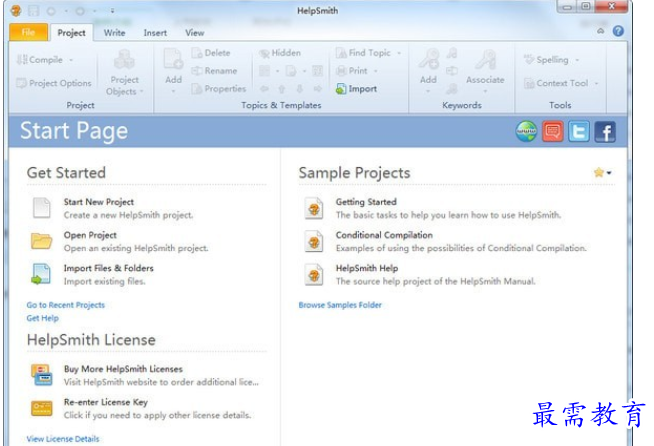Collapse the ribbon with the caret icon
The image size is (654, 446).
tap(601, 31)
